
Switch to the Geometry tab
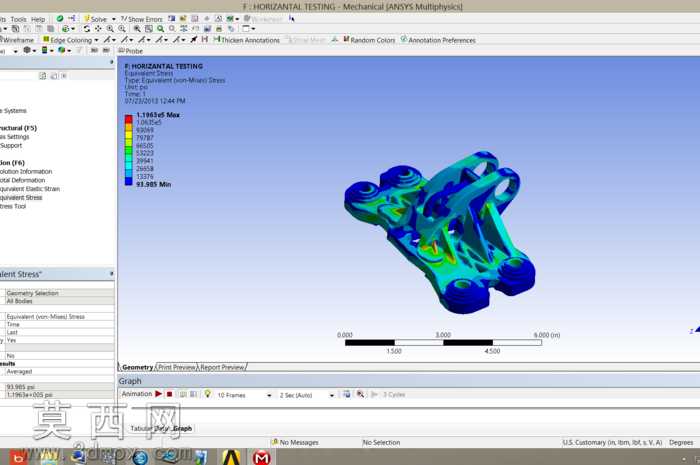[x=137, y=367]
